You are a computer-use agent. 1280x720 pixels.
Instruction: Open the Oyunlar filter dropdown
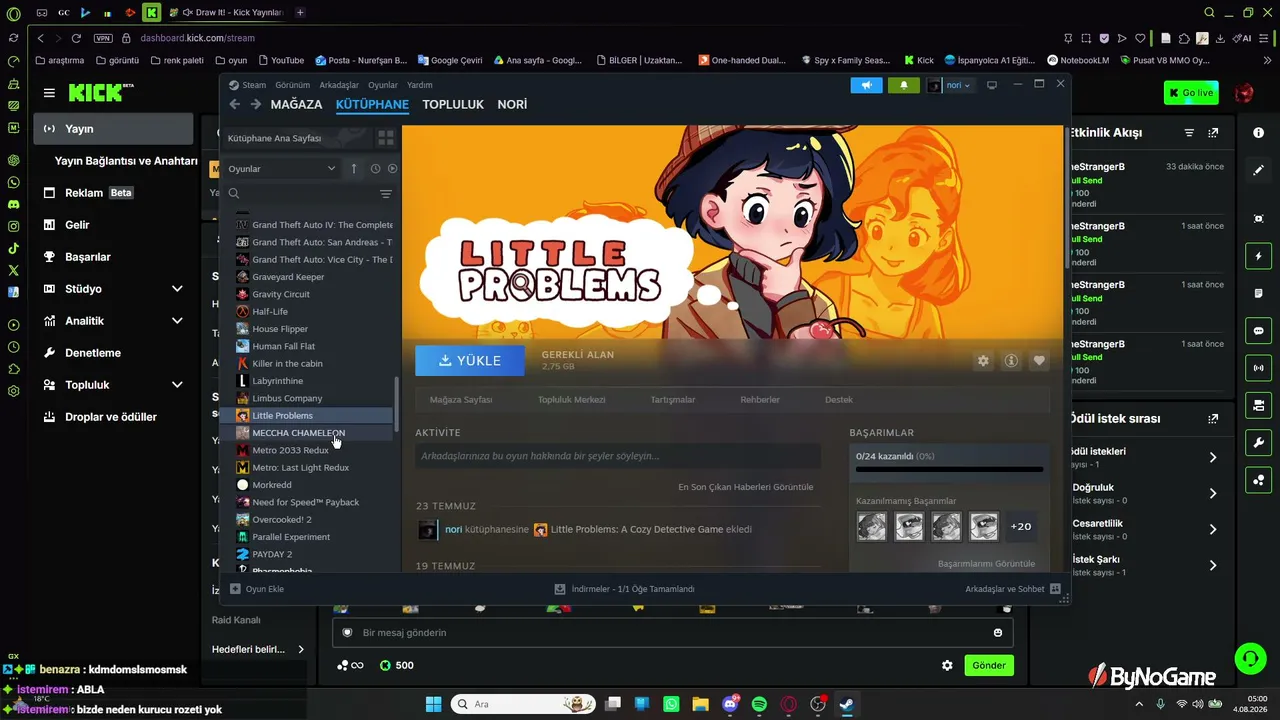pos(282,169)
